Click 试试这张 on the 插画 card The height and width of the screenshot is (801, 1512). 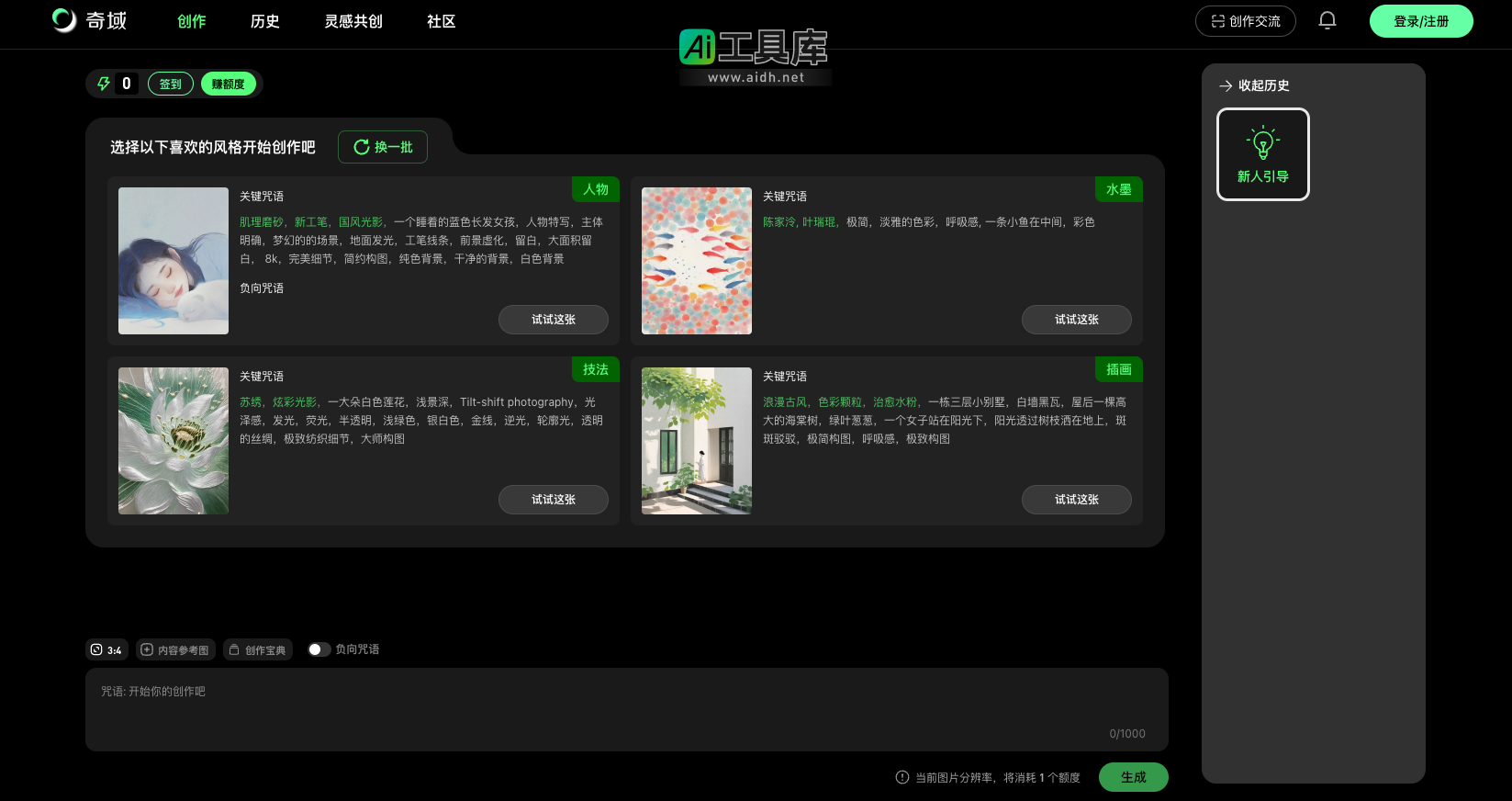coord(1077,500)
